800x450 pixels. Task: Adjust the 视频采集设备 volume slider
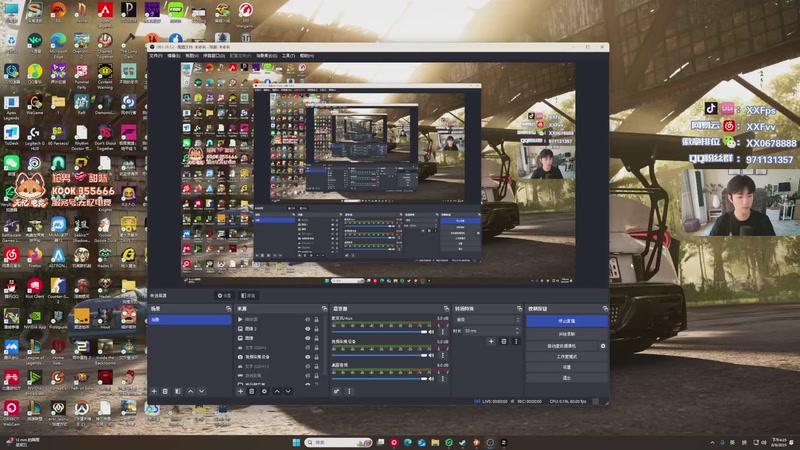point(380,355)
